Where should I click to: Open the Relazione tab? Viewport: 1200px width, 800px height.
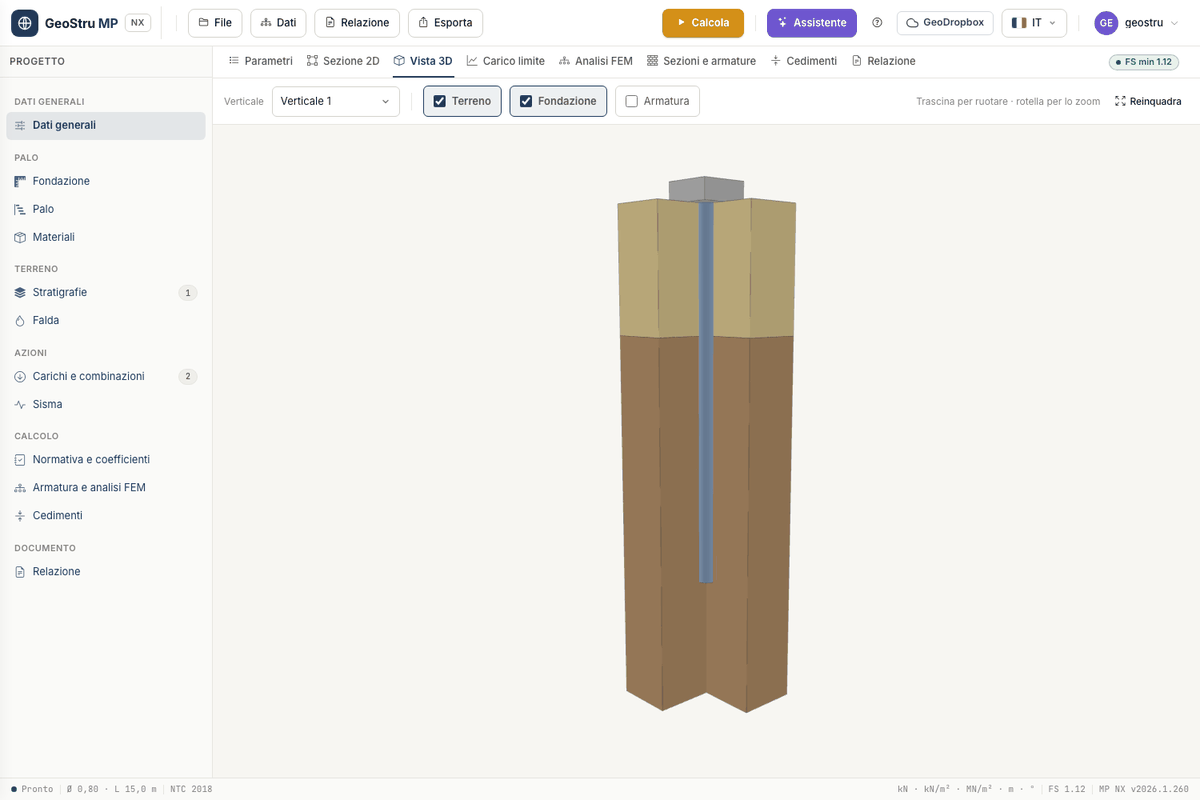(x=883, y=61)
